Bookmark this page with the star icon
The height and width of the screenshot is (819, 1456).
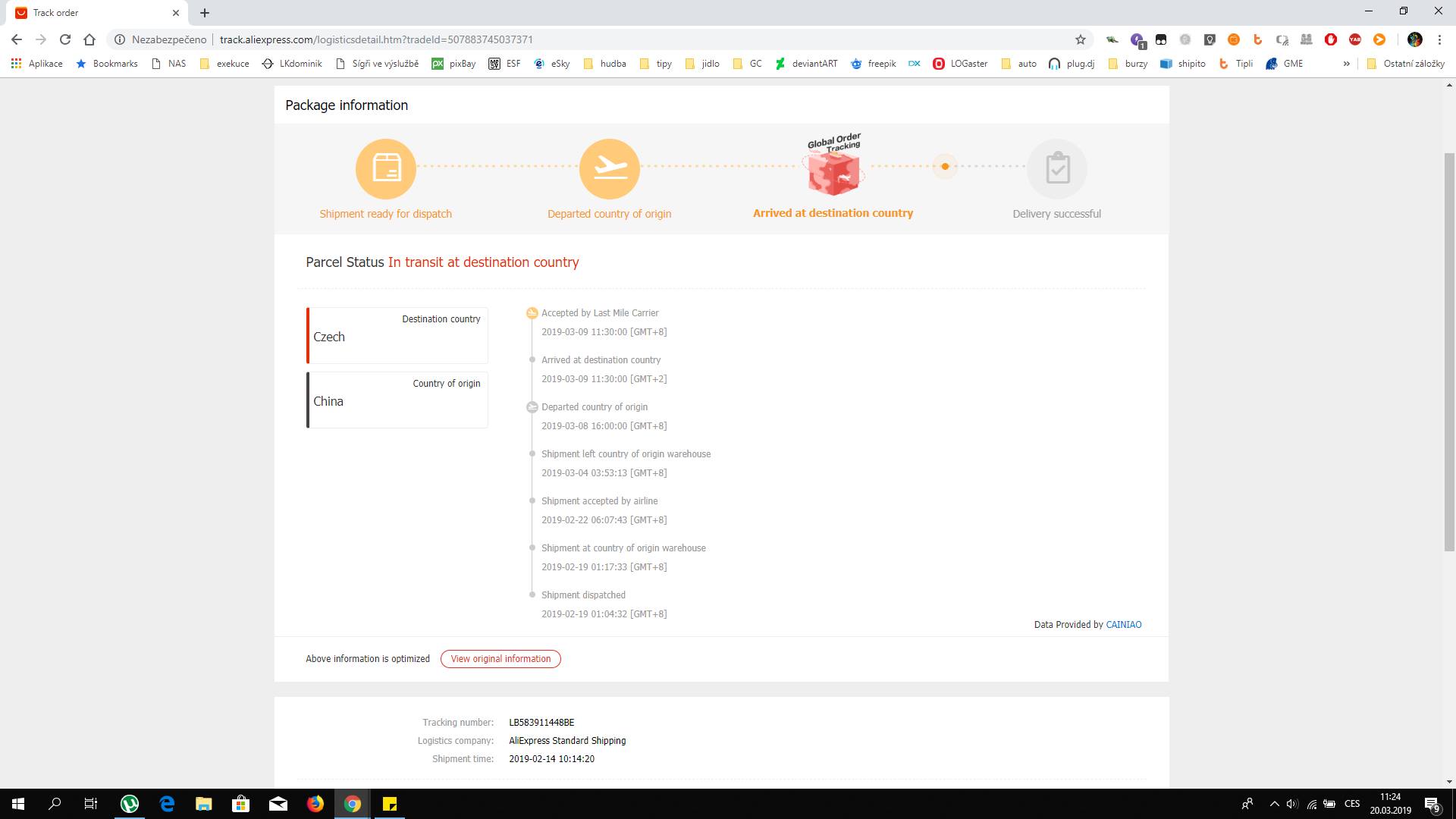[1080, 39]
